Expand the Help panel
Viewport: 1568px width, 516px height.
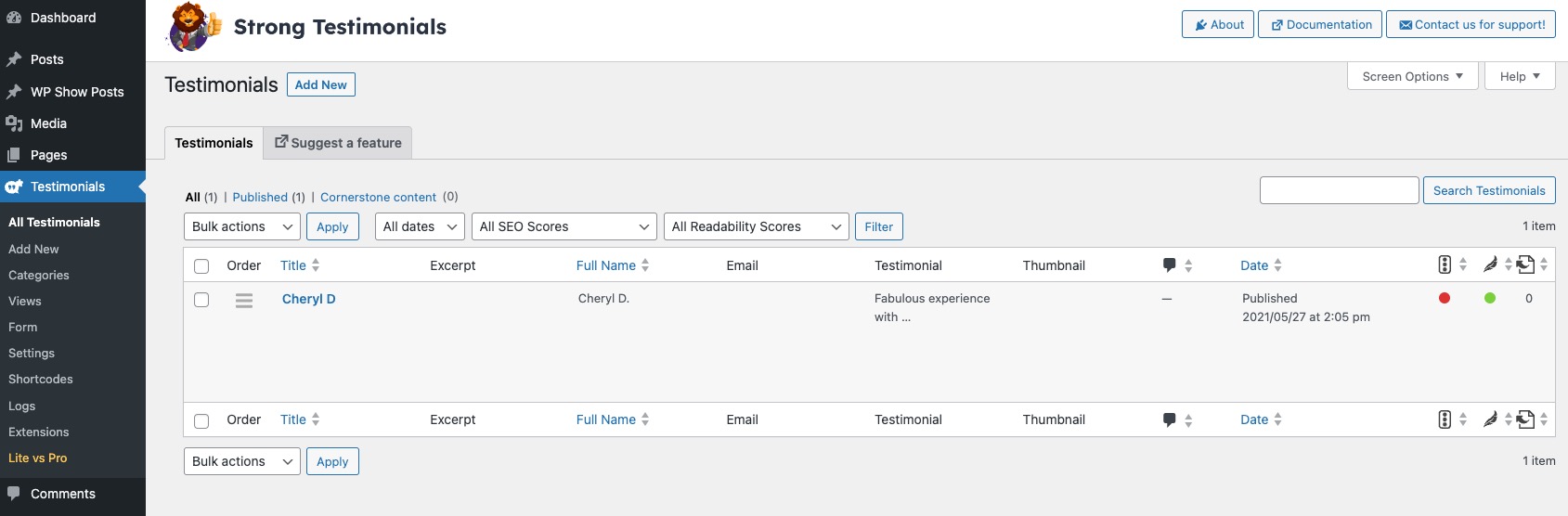tap(1520, 76)
